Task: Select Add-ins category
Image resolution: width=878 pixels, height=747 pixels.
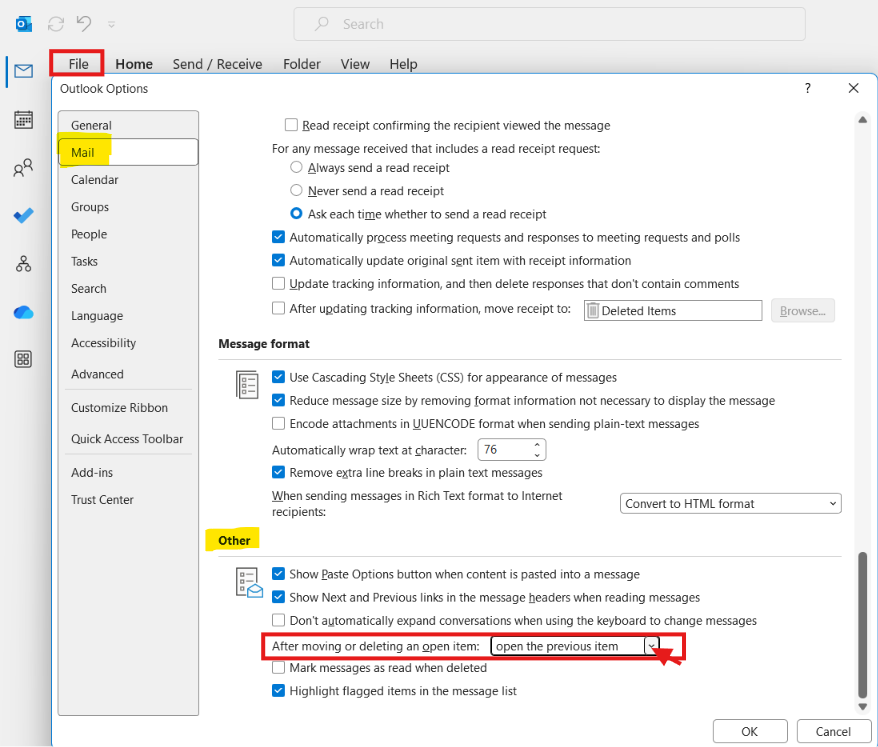Action: [128, 473]
